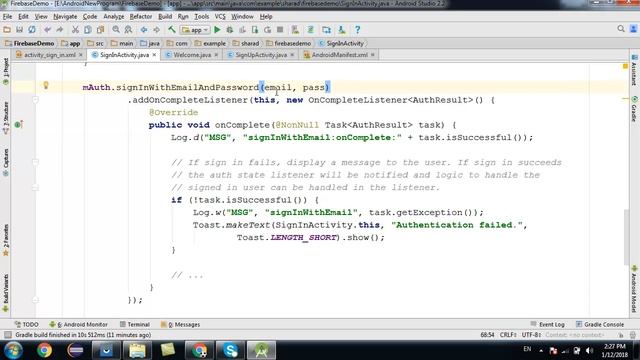Click the UTF-8 encoding selector
640x360 pixels.
pos(531,335)
